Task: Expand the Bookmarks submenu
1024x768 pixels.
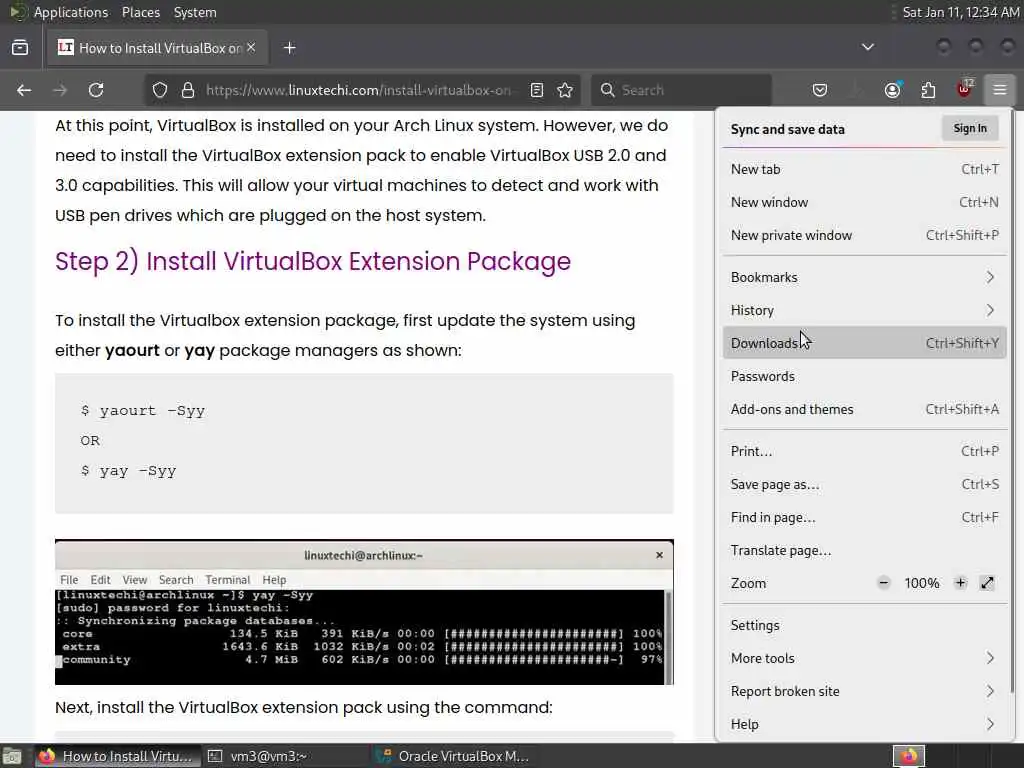Action: point(864,278)
